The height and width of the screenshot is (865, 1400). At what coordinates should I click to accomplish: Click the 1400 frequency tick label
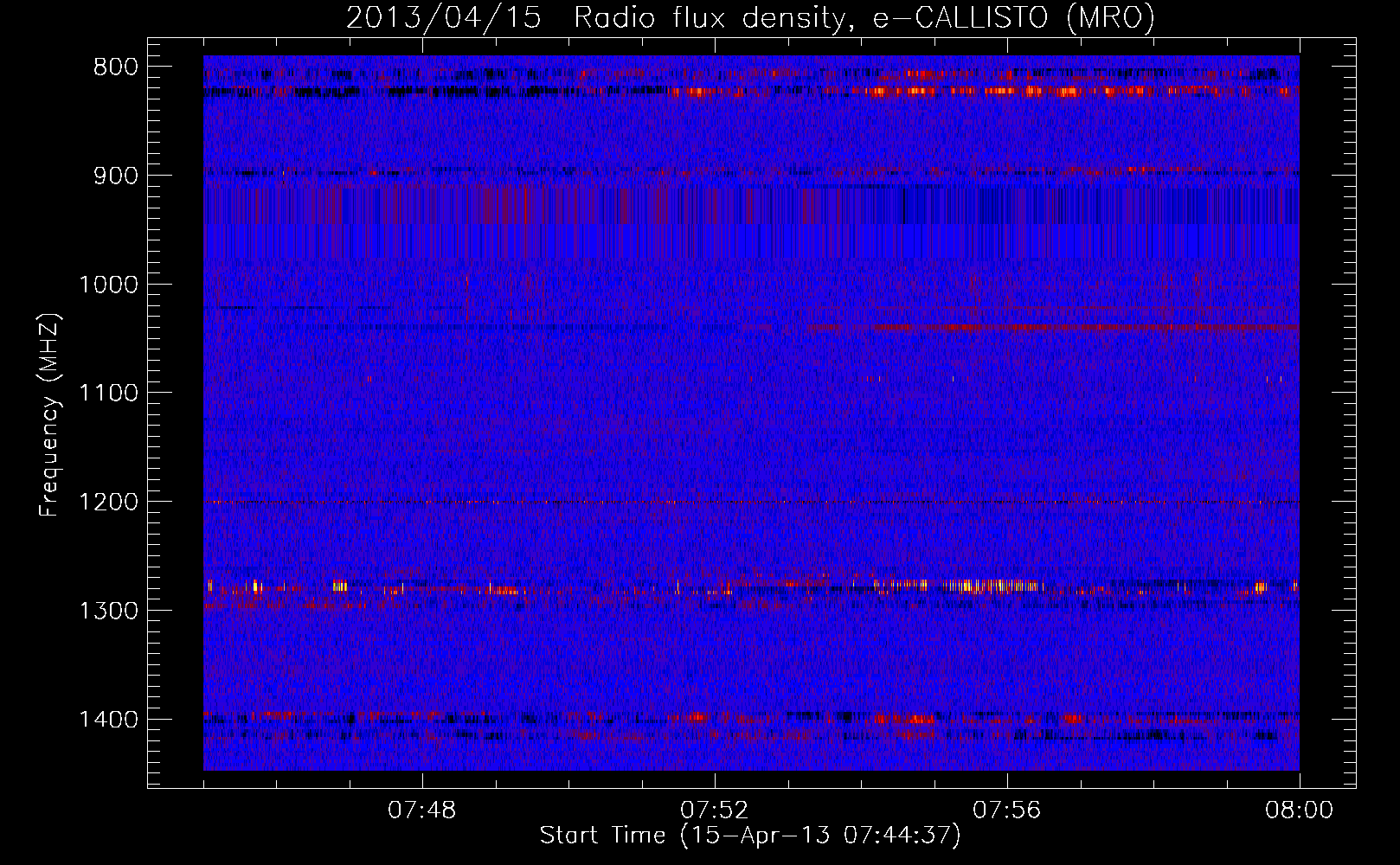(x=108, y=720)
